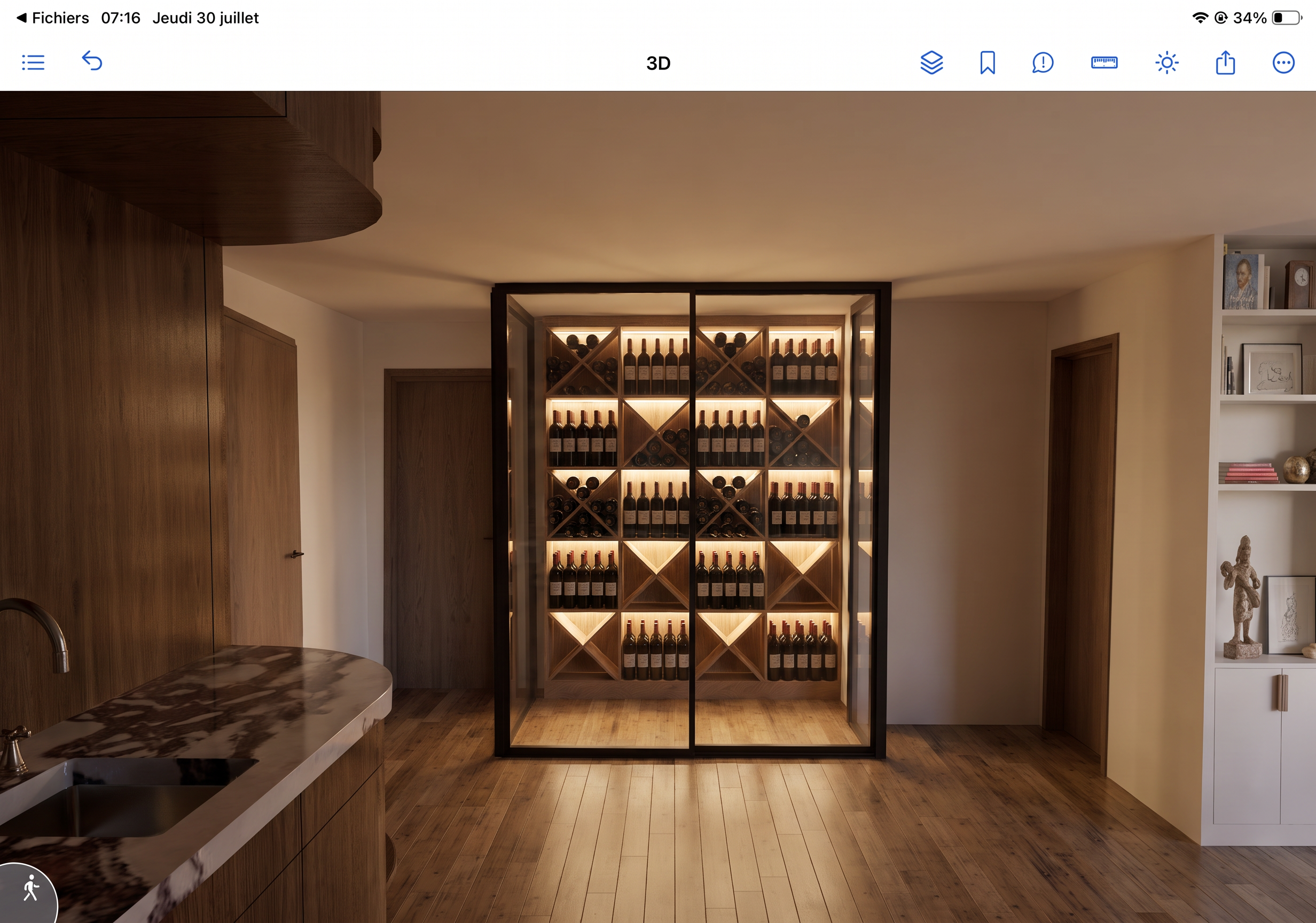Screen dimensions: 1316x923
Task: Tap the 07:16 clock
Action: coord(120,18)
